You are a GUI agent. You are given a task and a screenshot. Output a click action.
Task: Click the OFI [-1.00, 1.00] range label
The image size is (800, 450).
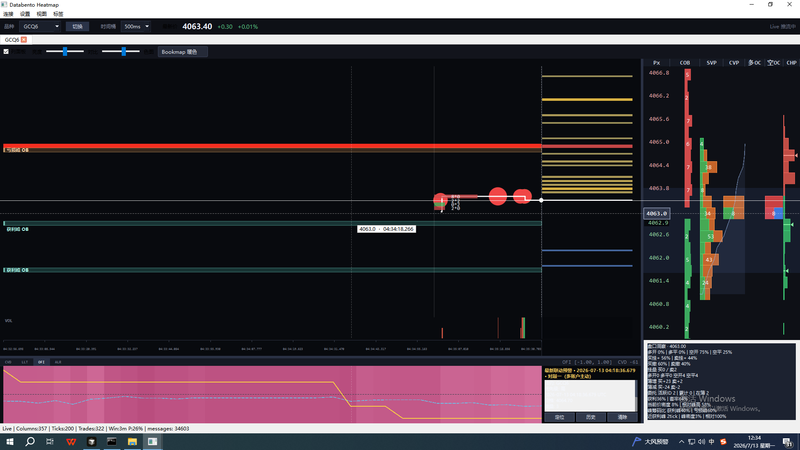click(x=586, y=362)
